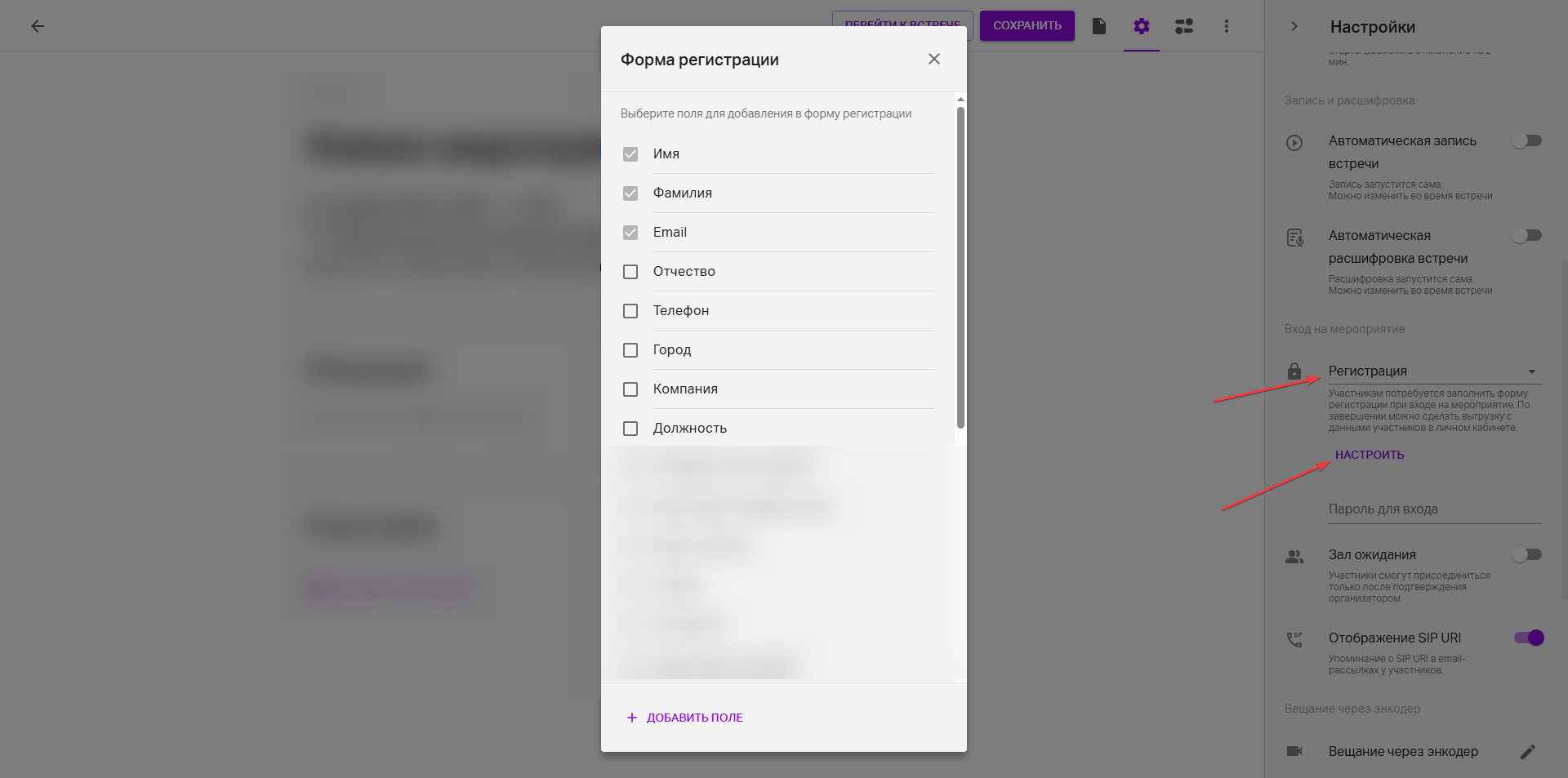Click the password for entry field
The height and width of the screenshot is (778, 1568).
[1434, 509]
